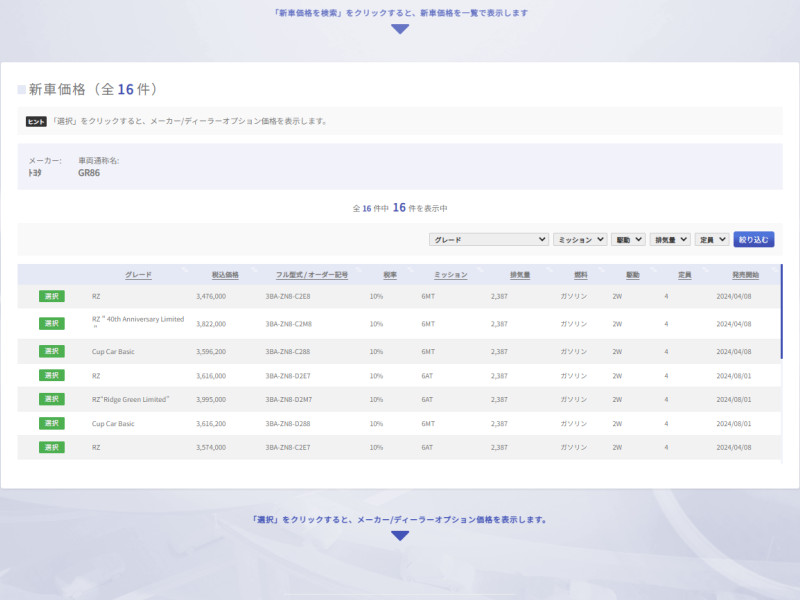Image resolution: width=800 pixels, height=600 pixels.
Task: Click 選択 for RZ Ridge Green Limited
Action: [x=52, y=399]
